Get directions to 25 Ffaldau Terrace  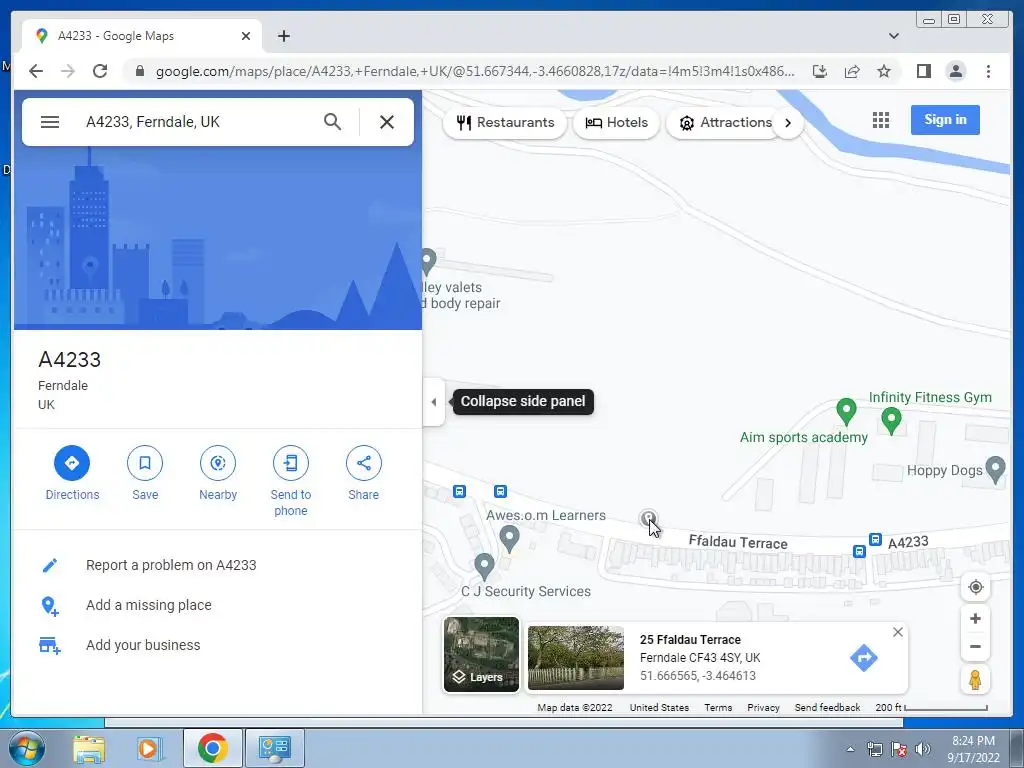click(x=863, y=658)
